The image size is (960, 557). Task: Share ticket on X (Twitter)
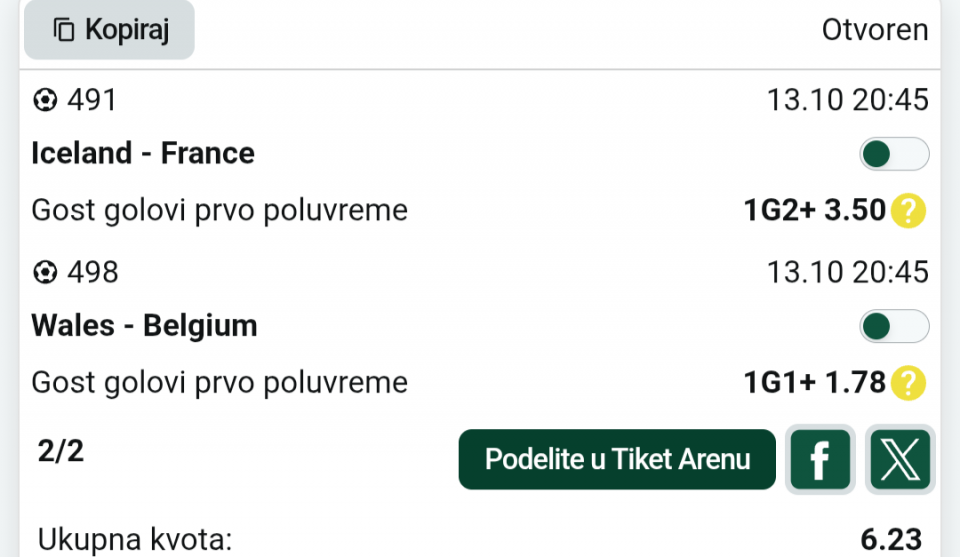coord(900,460)
